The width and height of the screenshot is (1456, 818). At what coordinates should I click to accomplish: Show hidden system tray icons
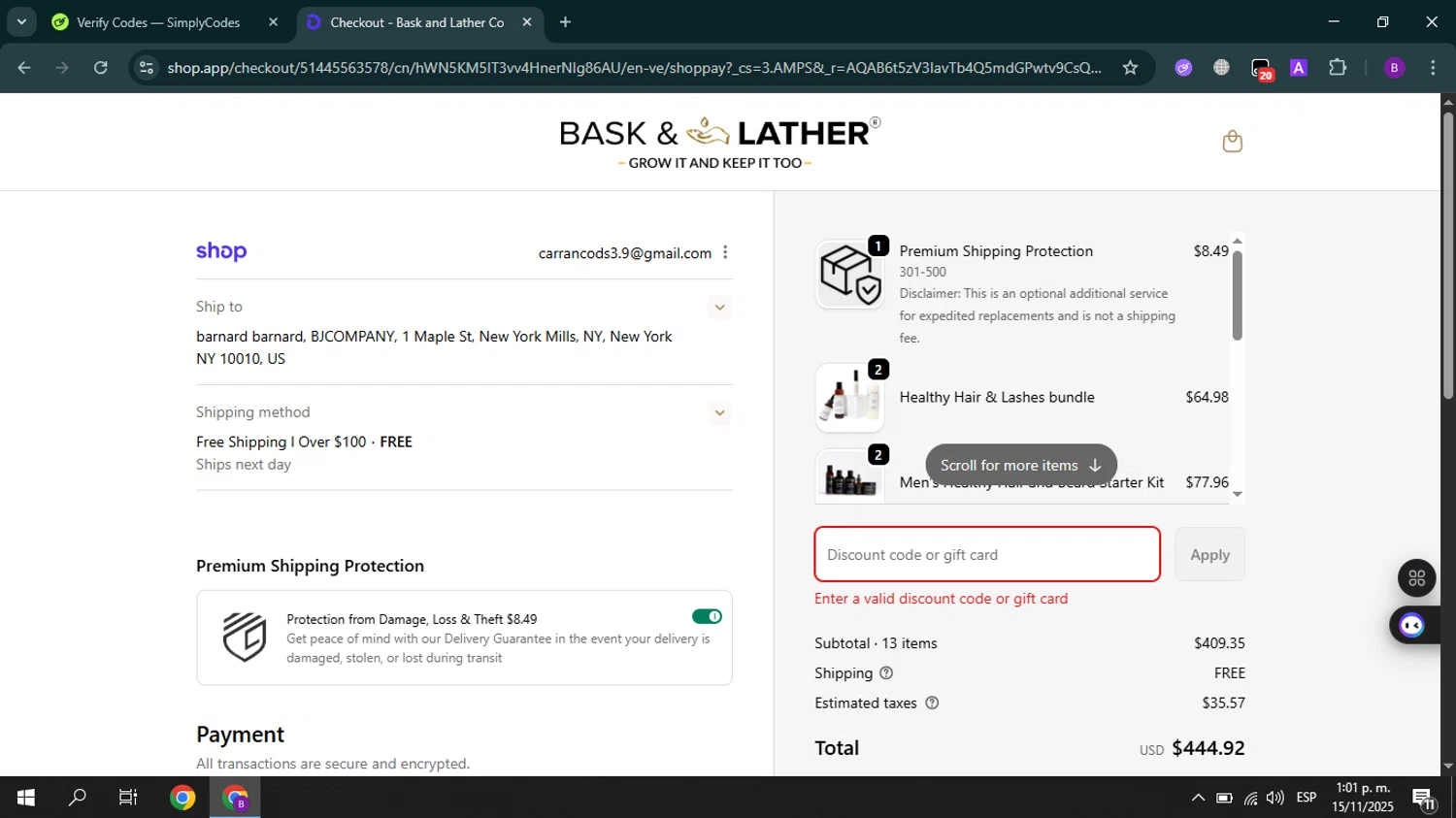[x=1198, y=798]
